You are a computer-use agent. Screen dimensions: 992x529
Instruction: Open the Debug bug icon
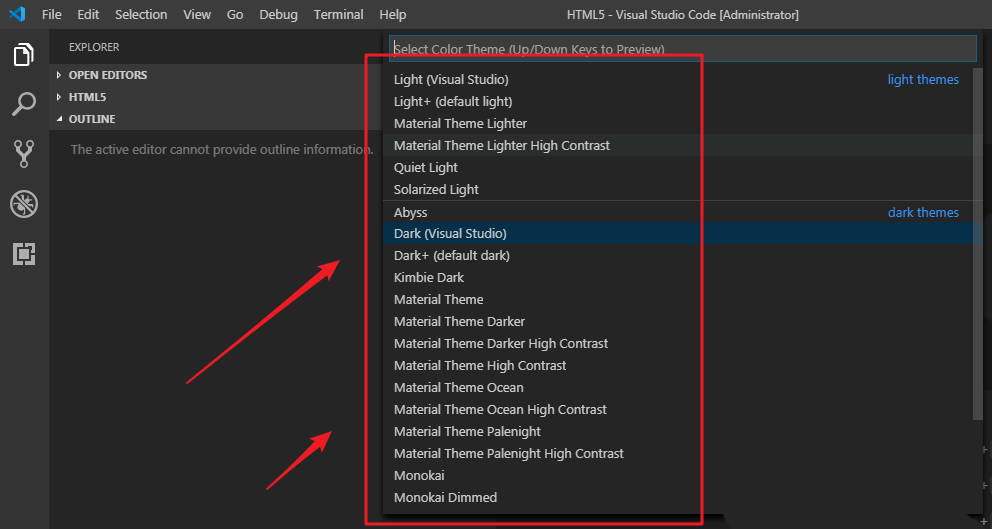click(24, 204)
